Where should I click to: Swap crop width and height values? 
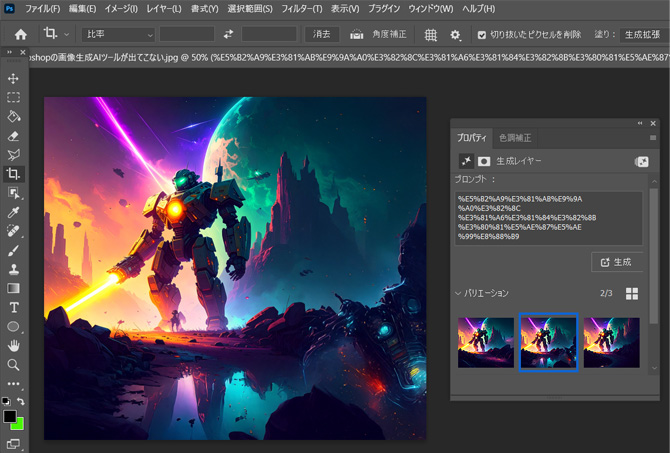(228, 34)
